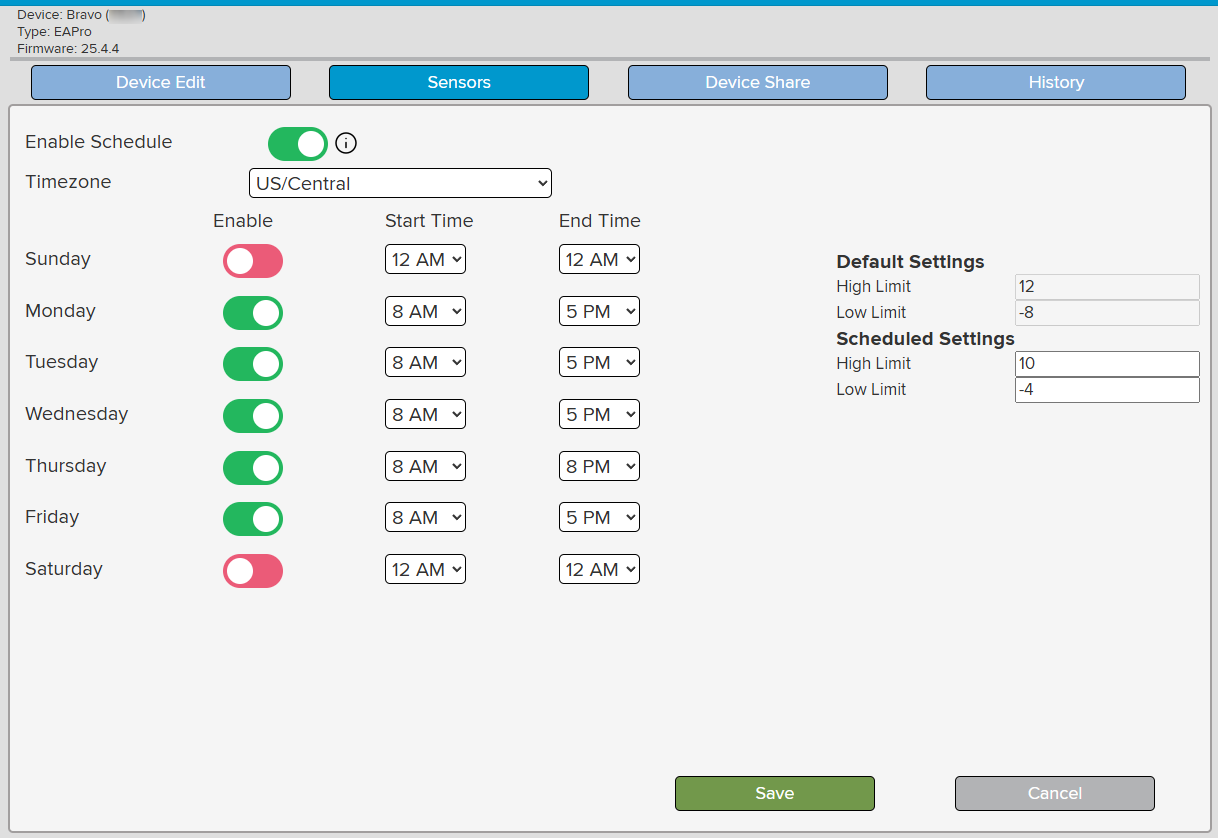The width and height of the screenshot is (1218, 838).
Task: Open Monday's Start Time dropdown
Action: pyautogui.click(x=425, y=312)
